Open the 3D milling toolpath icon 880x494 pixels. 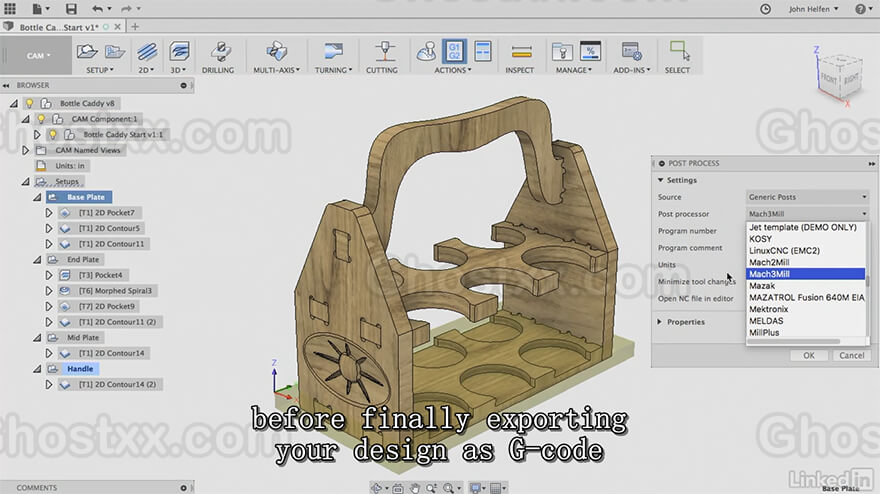(x=179, y=52)
